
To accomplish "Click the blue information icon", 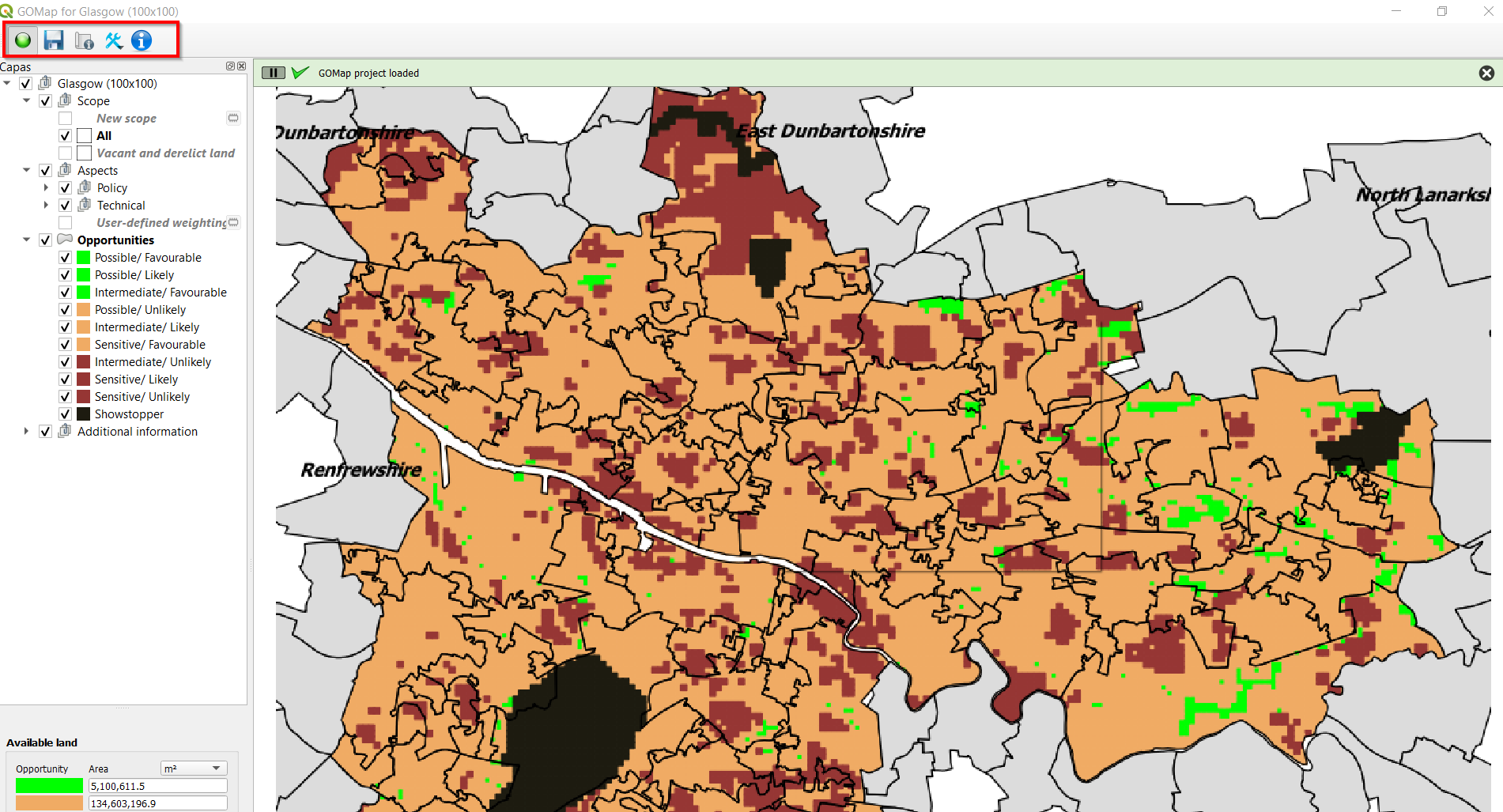I will coord(142,40).
